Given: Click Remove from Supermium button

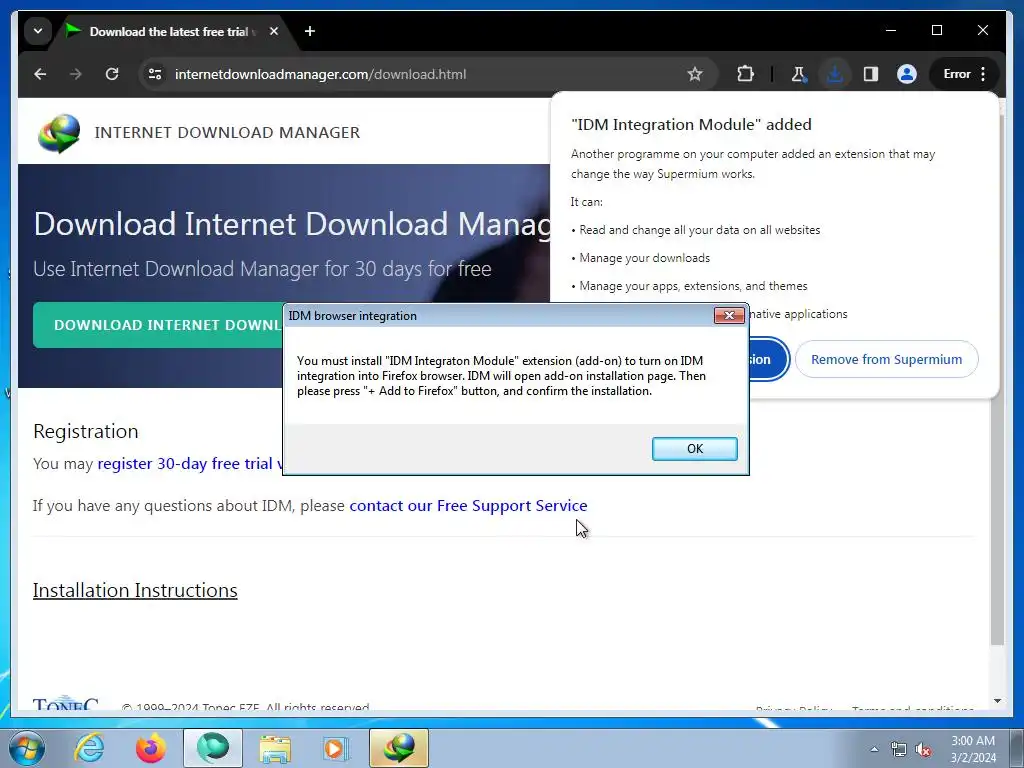Looking at the screenshot, I should [x=886, y=359].
